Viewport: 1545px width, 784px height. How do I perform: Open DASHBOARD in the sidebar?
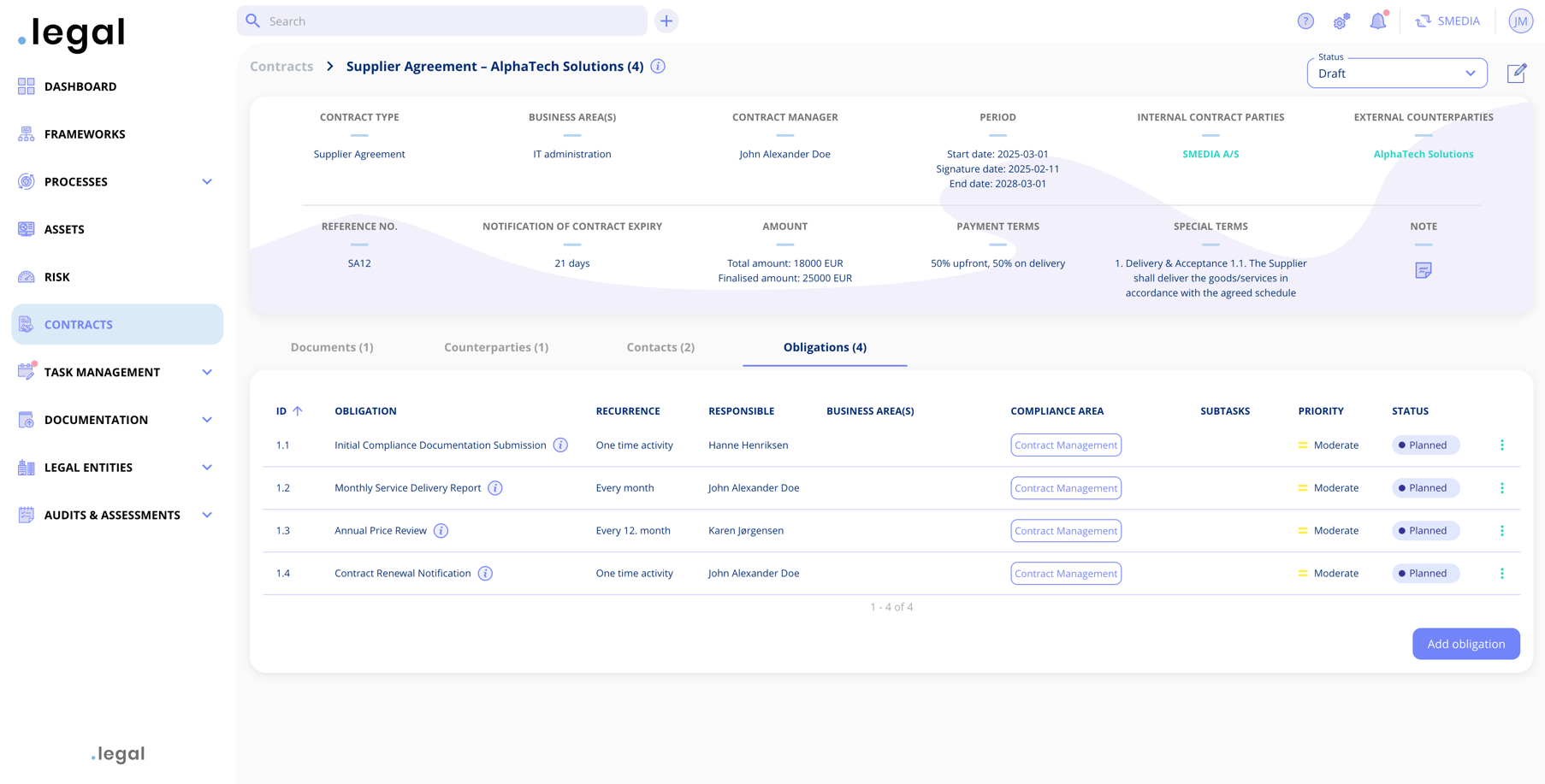point(80,86)
